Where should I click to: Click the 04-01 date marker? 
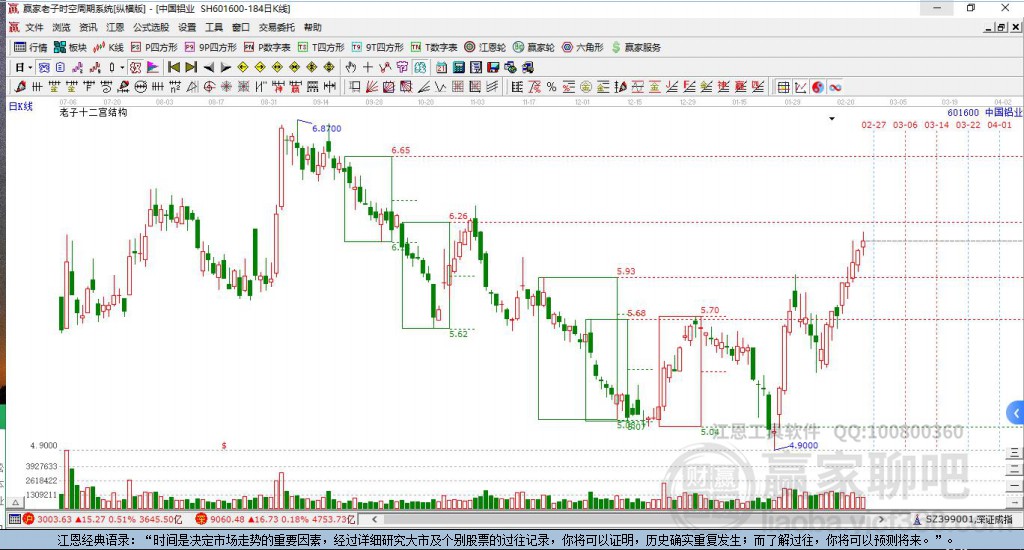999,125
